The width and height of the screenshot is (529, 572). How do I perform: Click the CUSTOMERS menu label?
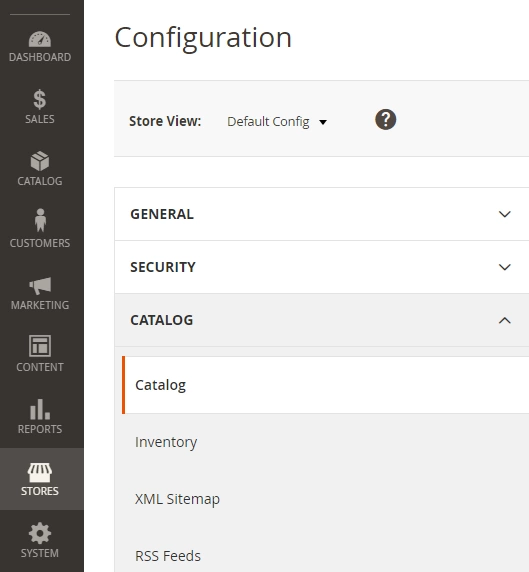click(40, 243)
